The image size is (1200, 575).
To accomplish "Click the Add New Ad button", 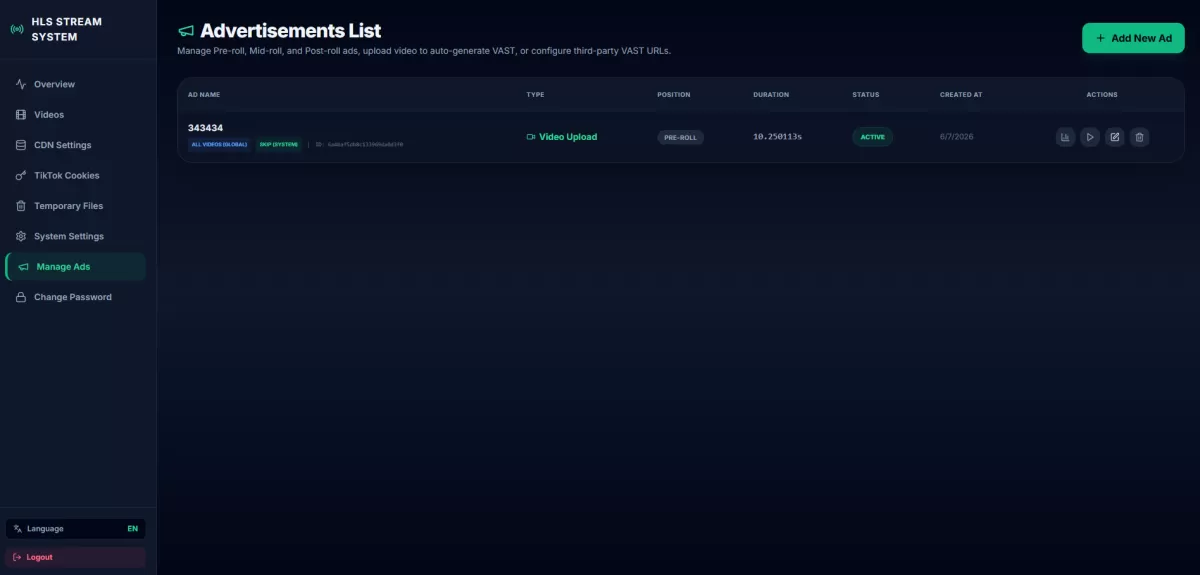I will [x=1133, y=38].
